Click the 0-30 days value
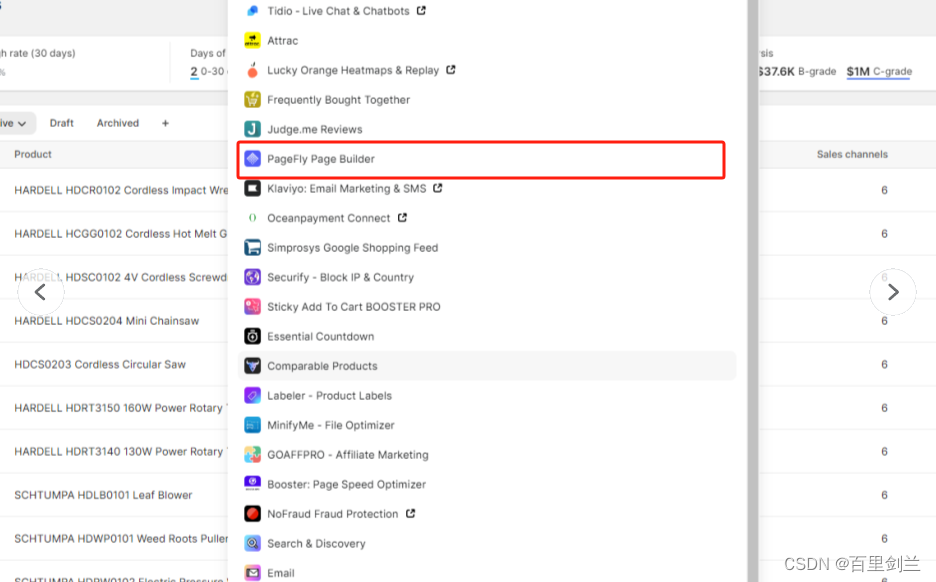The width and height of the screenshot is (936, 582). pyautogui.click(x=209, y=72)
